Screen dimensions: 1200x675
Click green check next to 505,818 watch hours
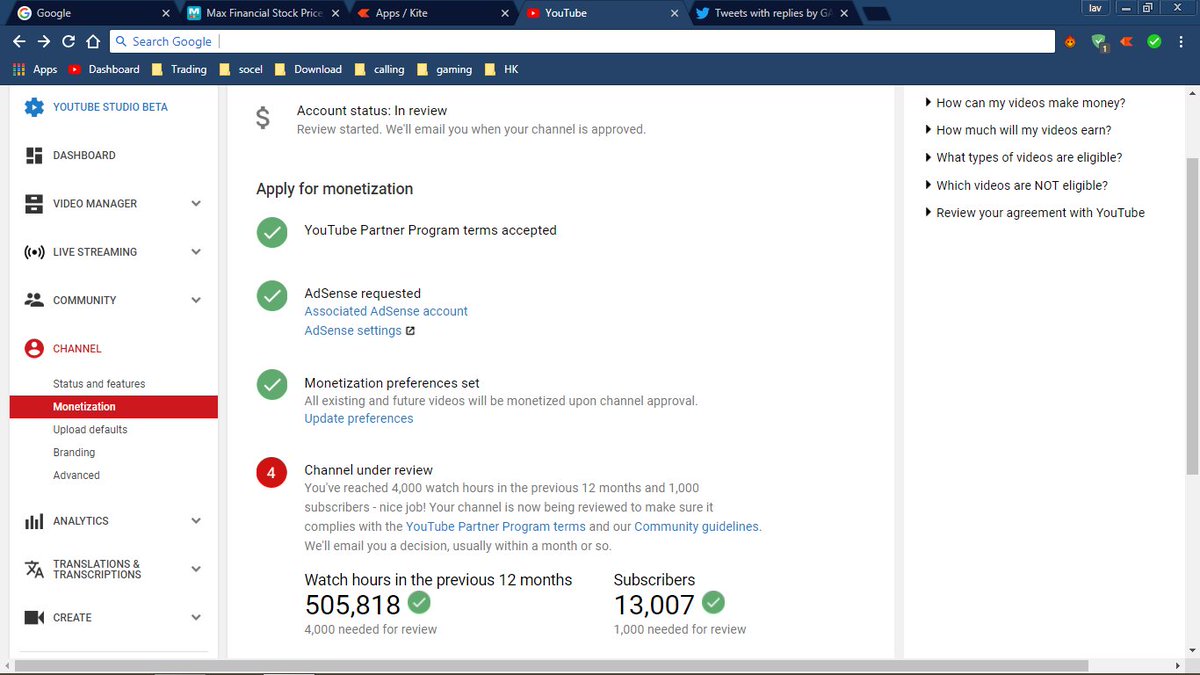(x=419, y=603)
